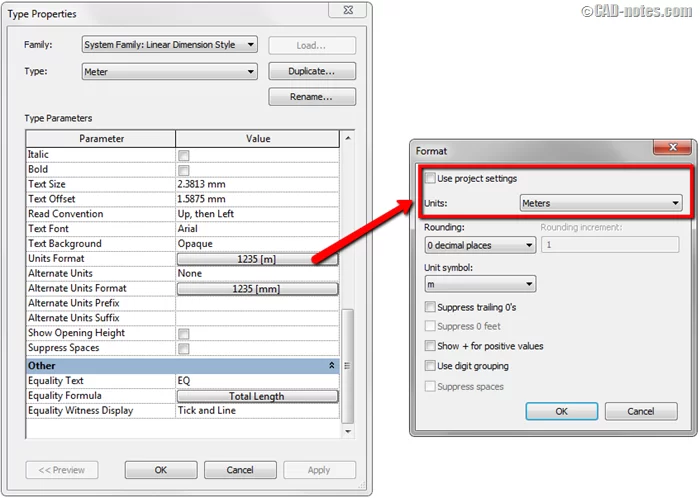Enable the Italic checkbox
This screenshot has height=498, width=700.
coord(183,155)
